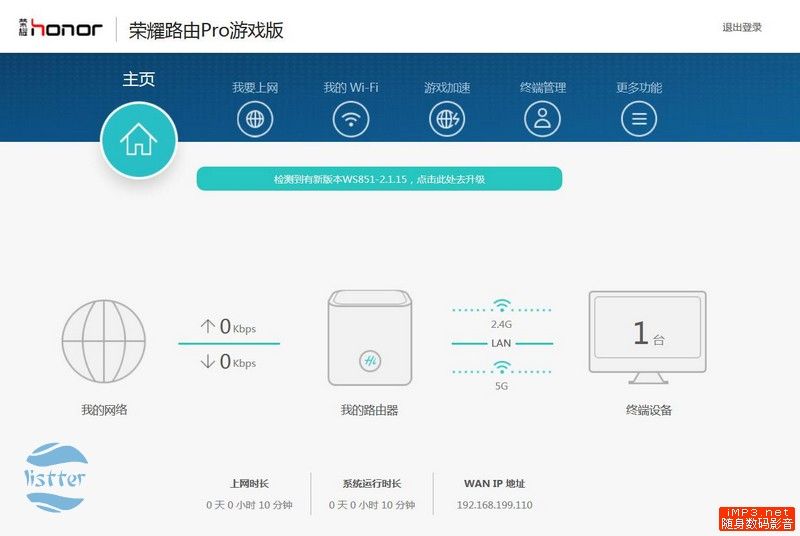The image size is (800, 536).
Task: Click the 我的路由器 router illustration
Action: [370, 338]
